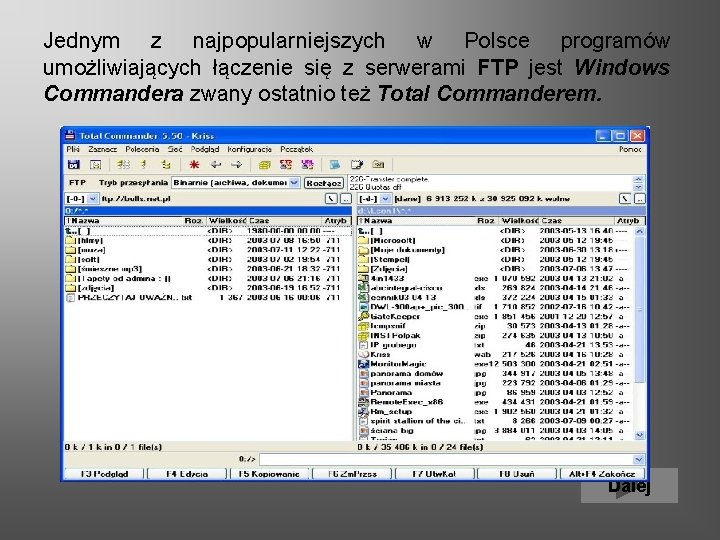720x540 pixels.
Task: Click the blue computer toolbar icon
Action: pyautogui.click(x=335, y=164)
